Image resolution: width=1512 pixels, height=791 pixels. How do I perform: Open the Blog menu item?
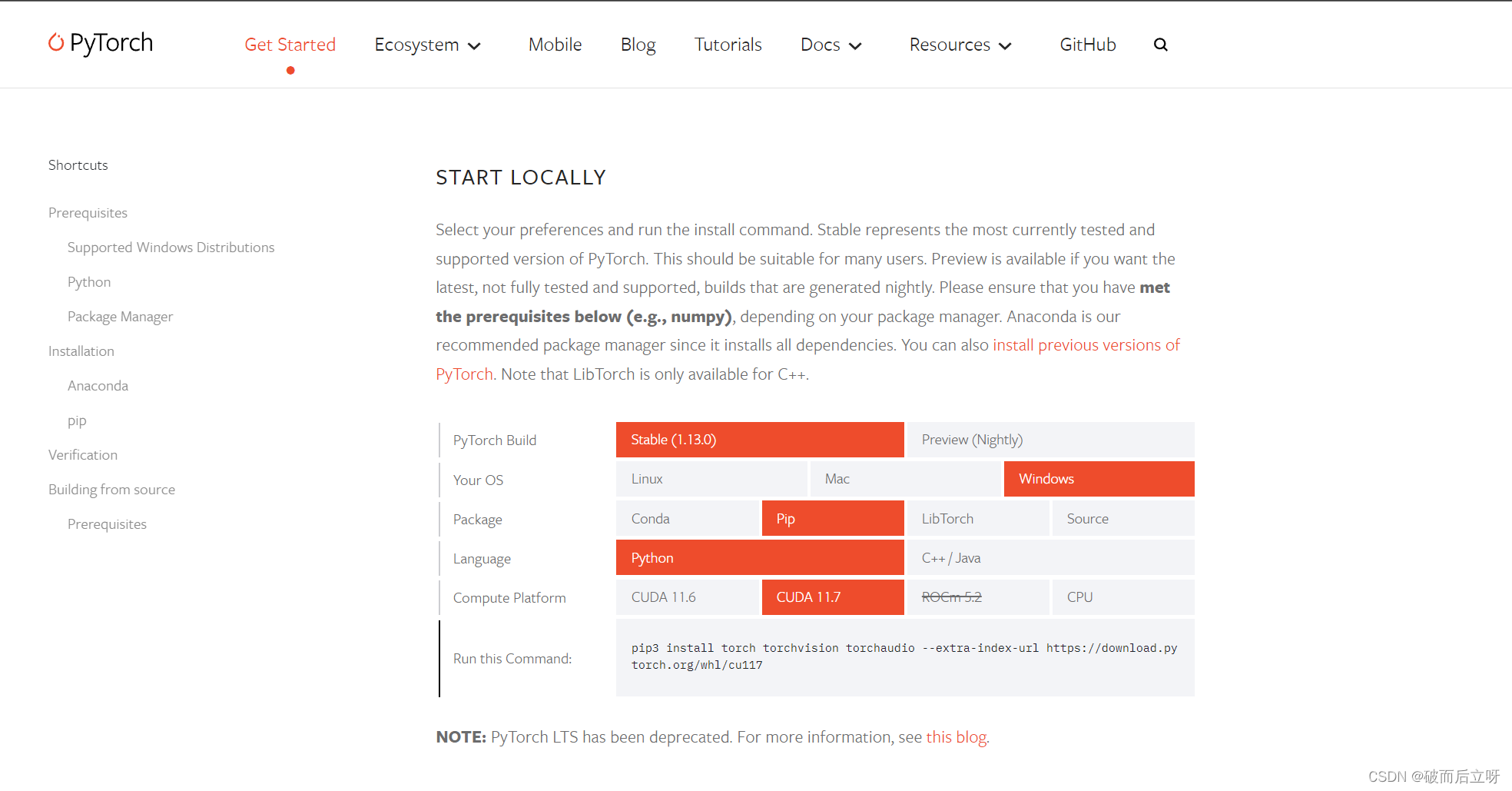638,45
